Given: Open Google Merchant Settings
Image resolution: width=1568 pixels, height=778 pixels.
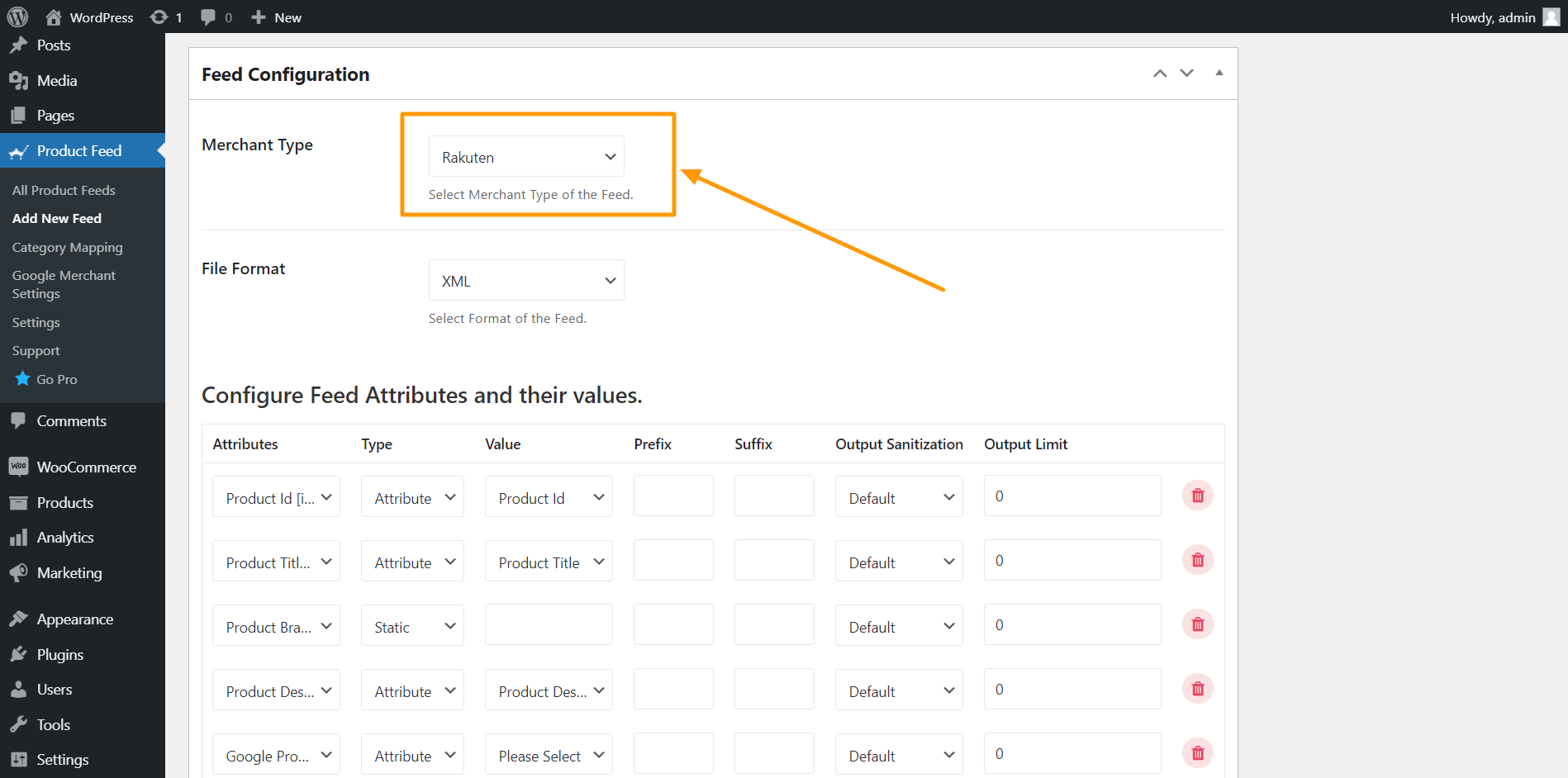Looking at the screenshot, I should pyautogui.click(x=64, y=284).
